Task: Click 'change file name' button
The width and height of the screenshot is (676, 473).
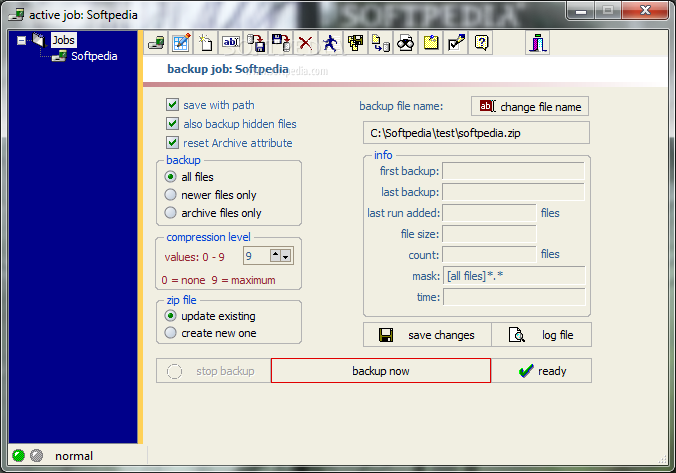Action: 530,107
